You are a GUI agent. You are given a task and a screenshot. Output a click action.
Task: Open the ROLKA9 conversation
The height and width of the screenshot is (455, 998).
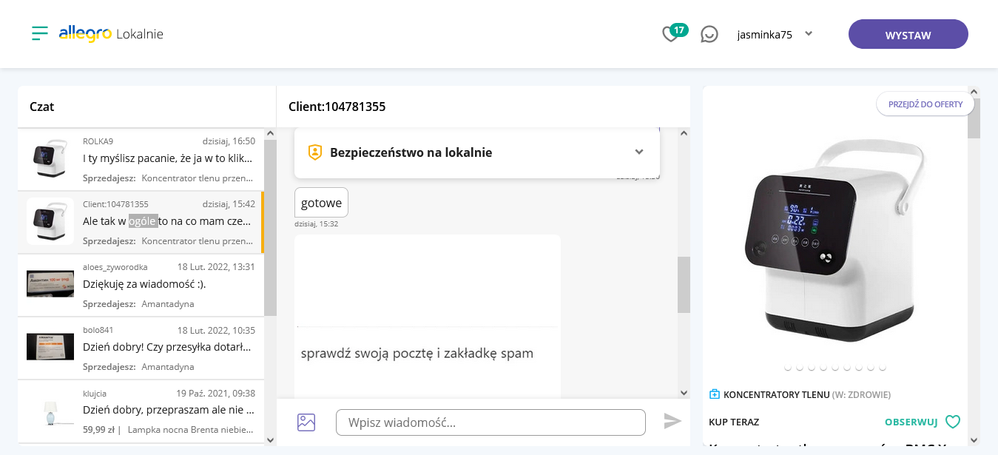pyautogui.click(x=139, y=159)
